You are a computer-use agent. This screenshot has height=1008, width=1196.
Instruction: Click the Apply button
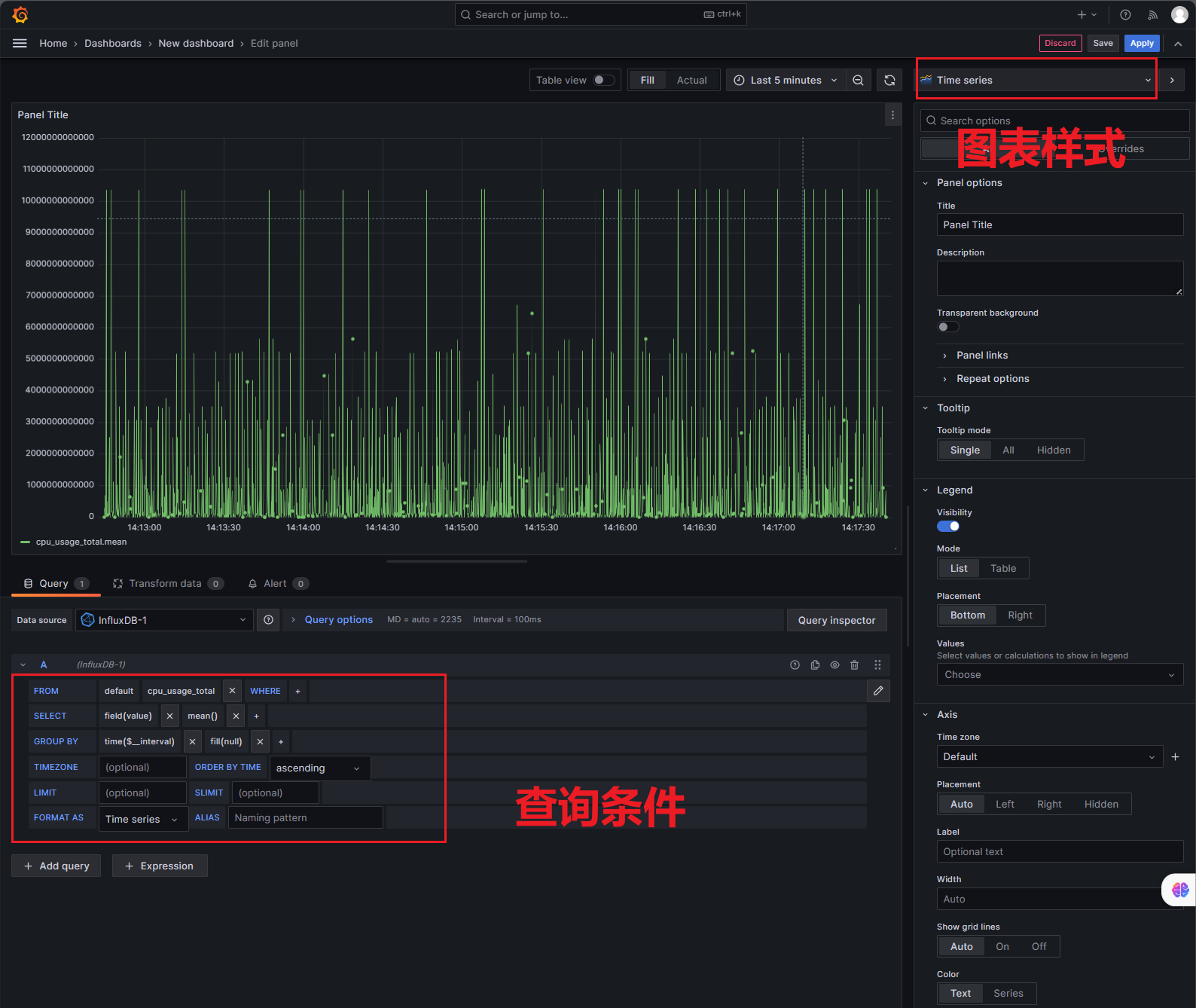click(x=1142, y=43)
